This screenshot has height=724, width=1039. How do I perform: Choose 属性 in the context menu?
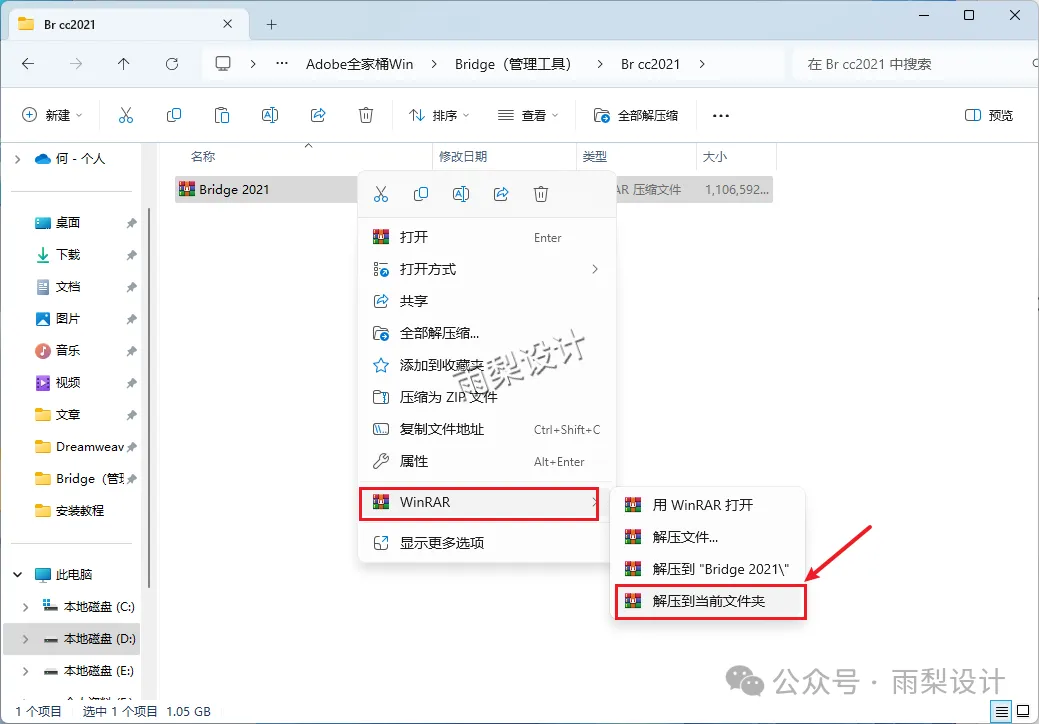click(487, 461)
